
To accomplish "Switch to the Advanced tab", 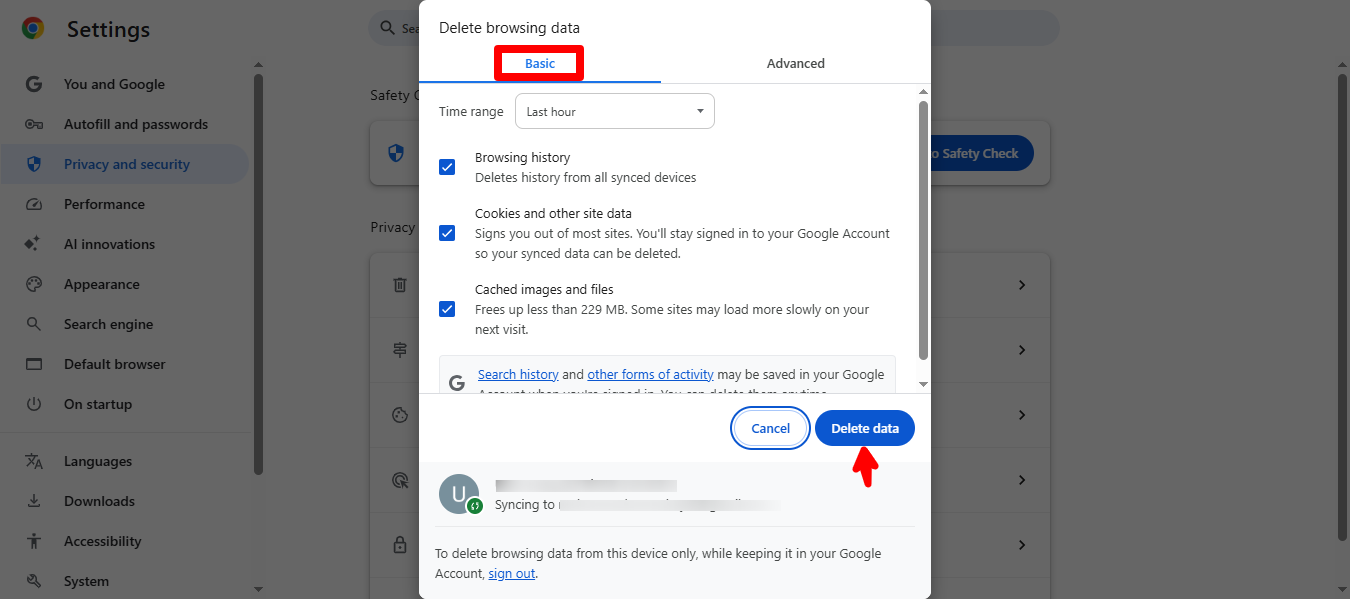I will pos(795,63).
